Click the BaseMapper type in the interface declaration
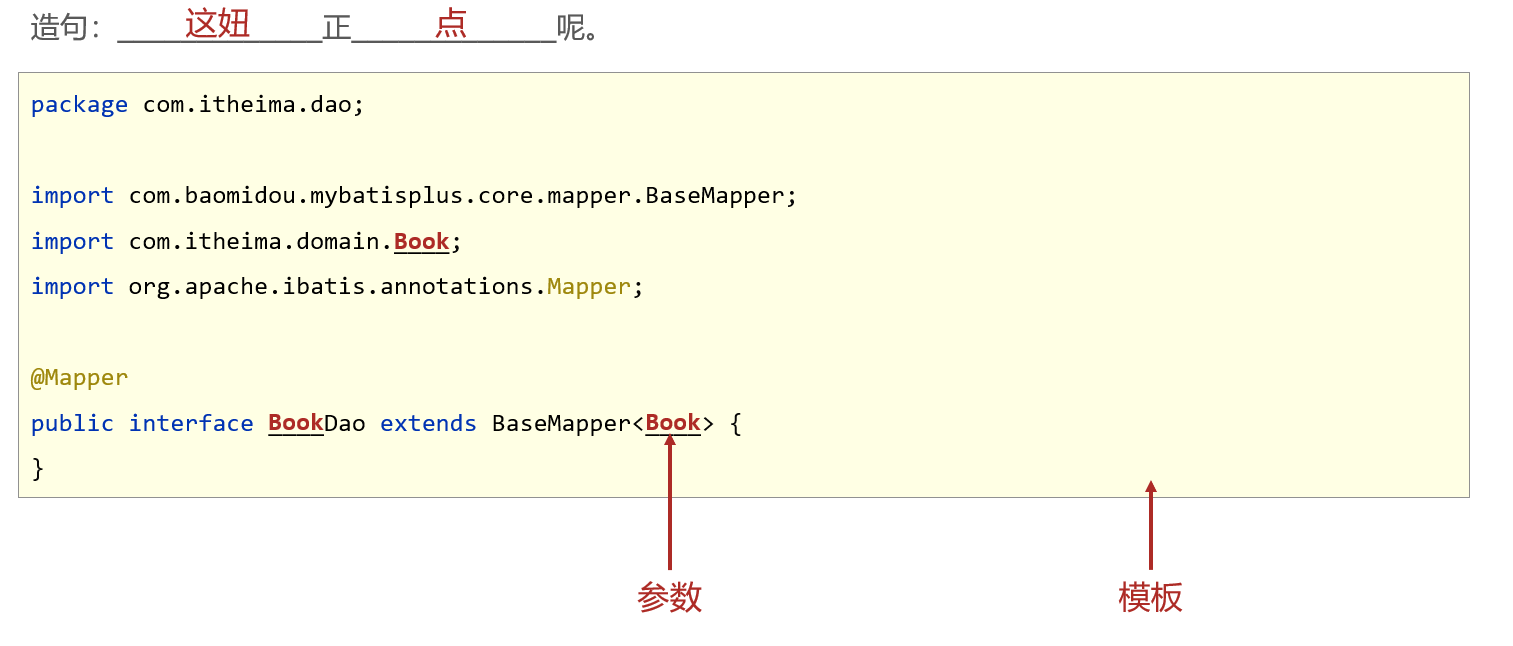 tap(561, 424)
